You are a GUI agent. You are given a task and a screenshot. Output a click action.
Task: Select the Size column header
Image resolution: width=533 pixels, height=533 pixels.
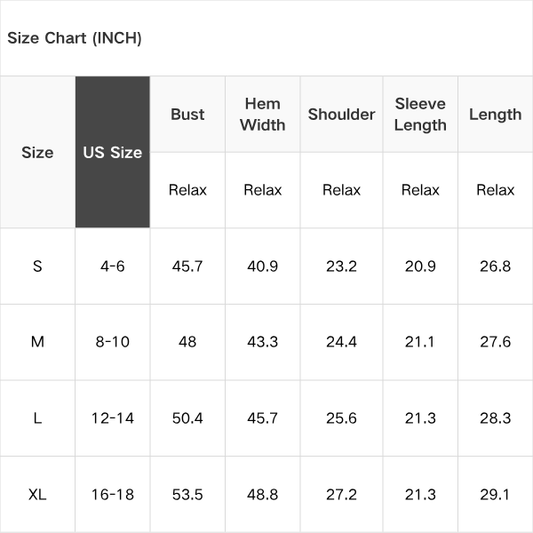coord(37,152)
